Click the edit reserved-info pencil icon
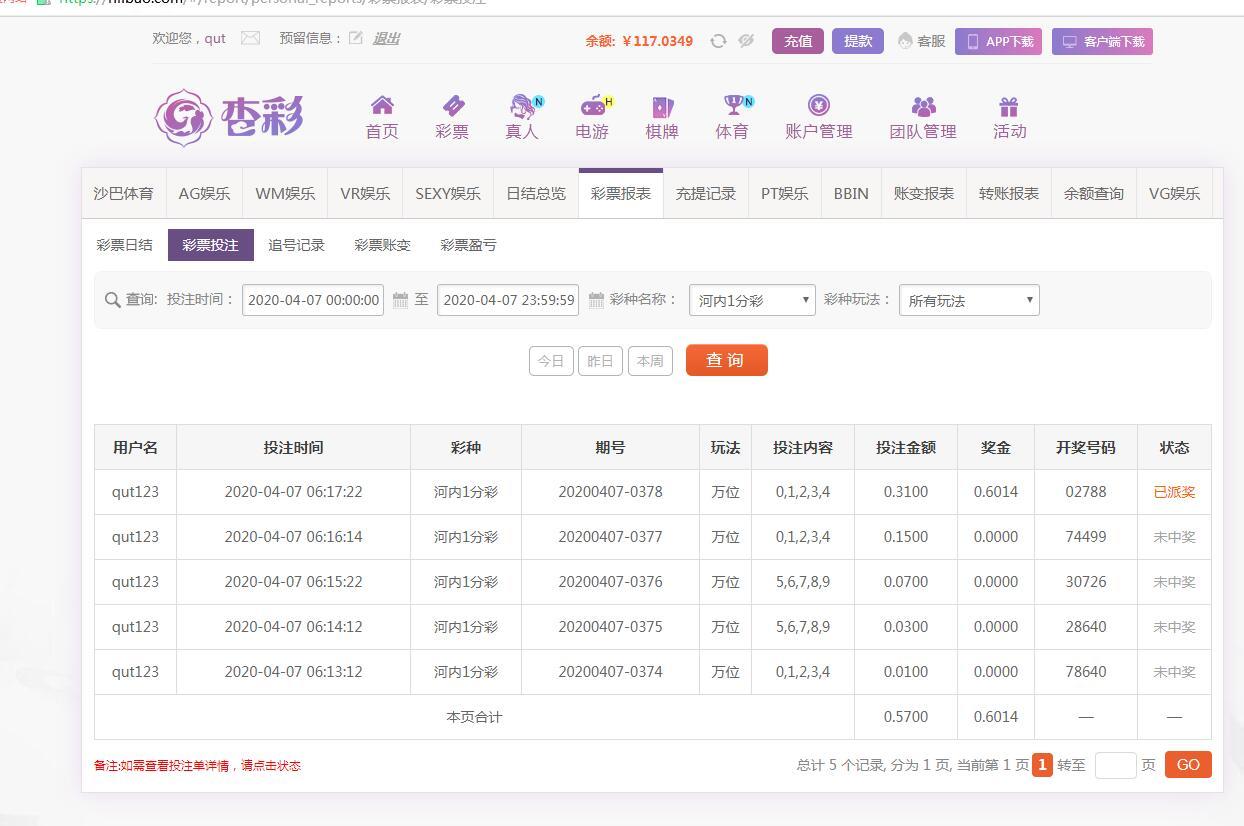This screenshot has width=1244, height=826. (356, 38)
